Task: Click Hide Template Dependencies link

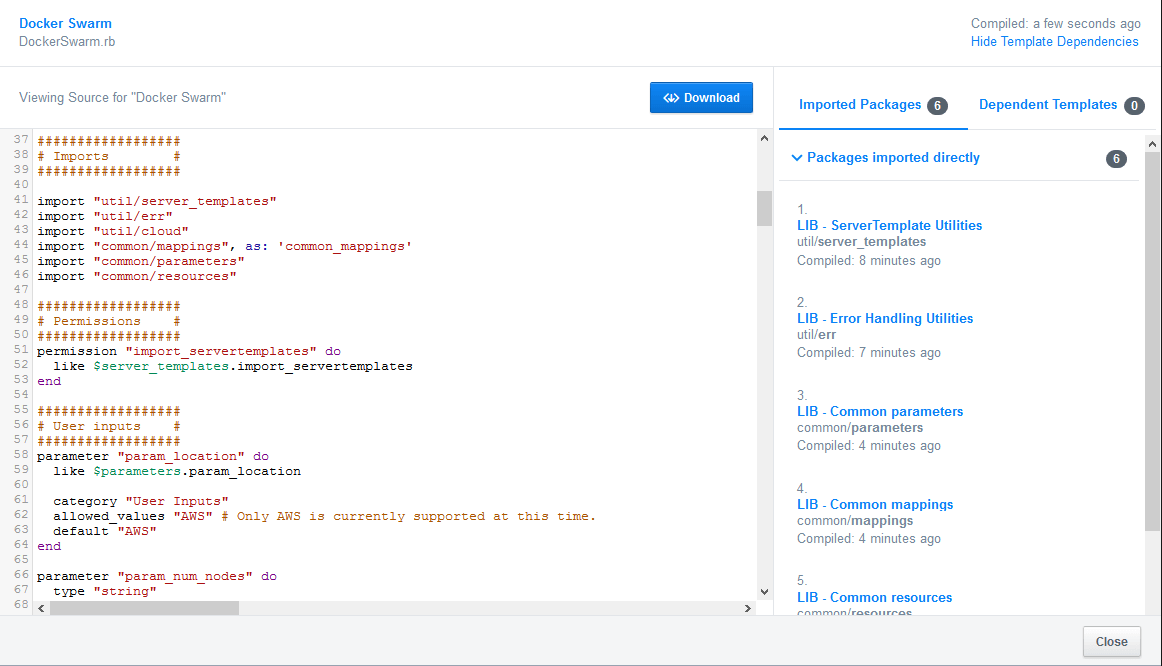Action: (1054, 42)
